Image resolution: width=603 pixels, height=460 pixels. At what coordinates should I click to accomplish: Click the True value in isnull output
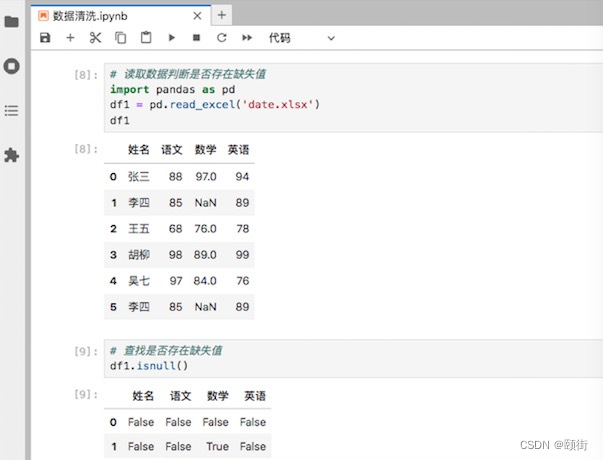[217, 447]
